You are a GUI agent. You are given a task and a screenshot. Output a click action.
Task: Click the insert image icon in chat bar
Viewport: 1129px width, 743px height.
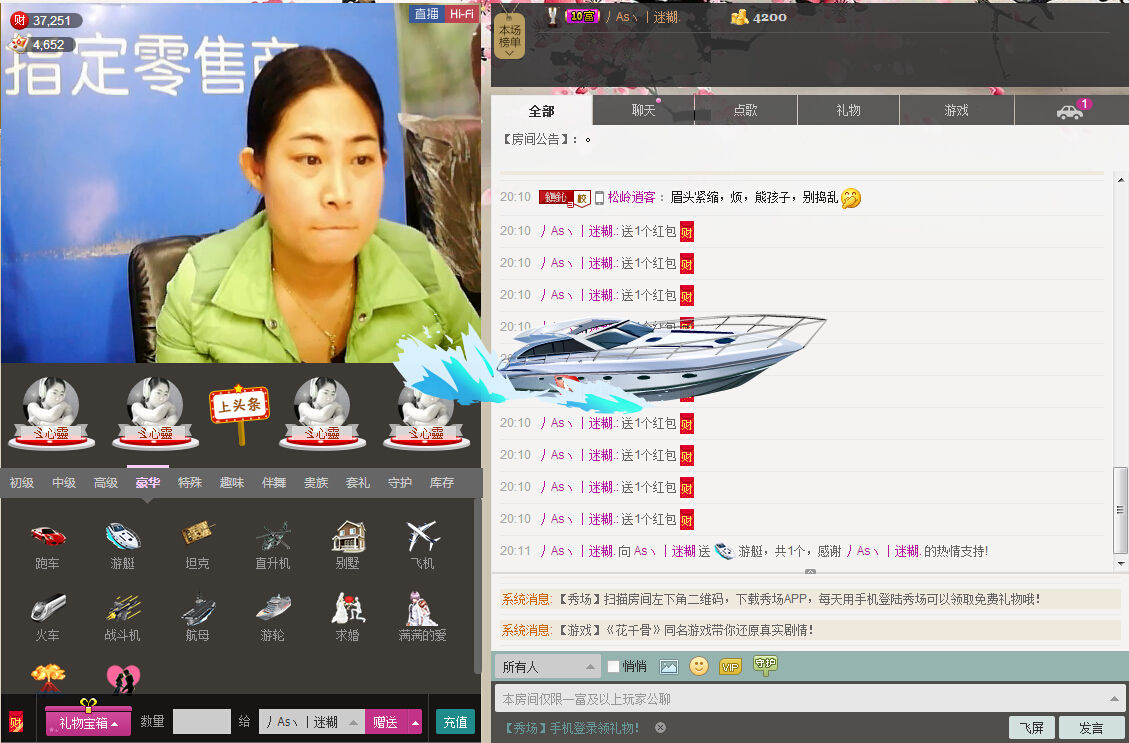(x=669, y=666)
